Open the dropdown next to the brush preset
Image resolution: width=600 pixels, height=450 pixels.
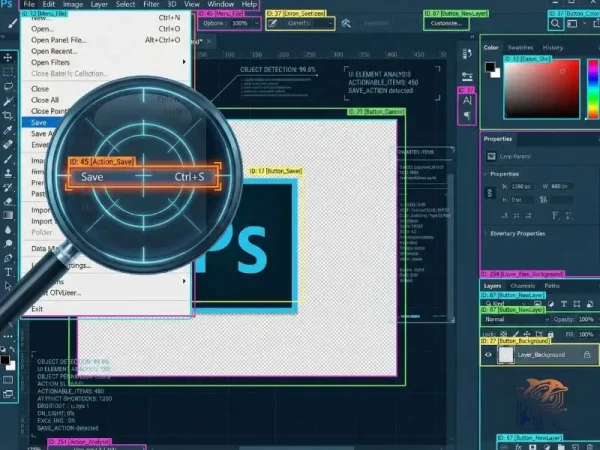point(330,24)
